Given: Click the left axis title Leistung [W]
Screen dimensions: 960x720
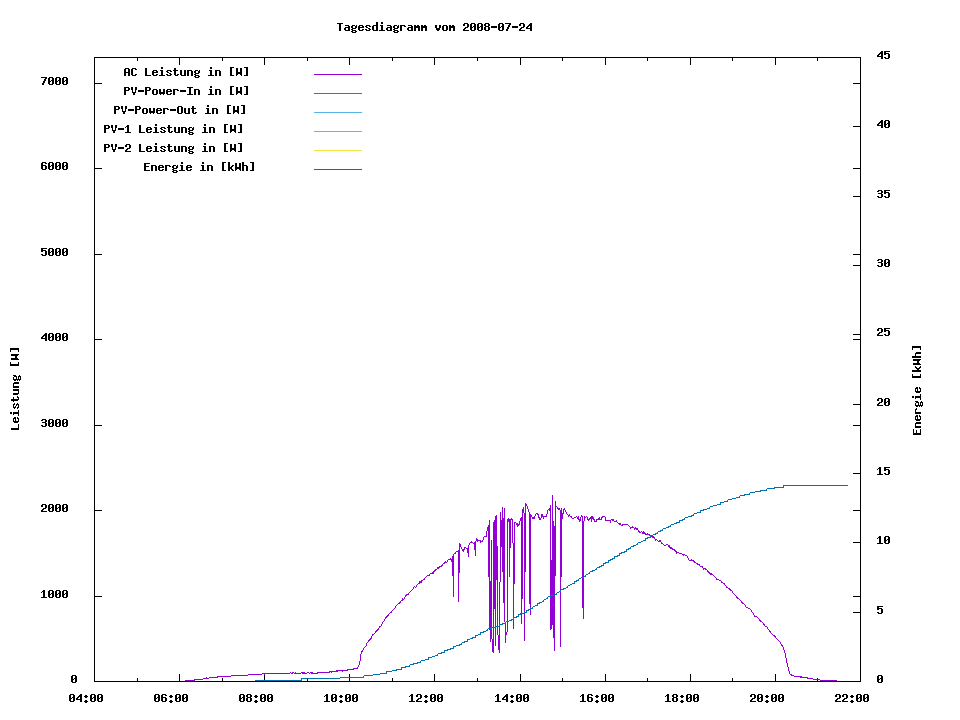Looking at the screenshot, I should pyautogui.click(x=15, y=389).
